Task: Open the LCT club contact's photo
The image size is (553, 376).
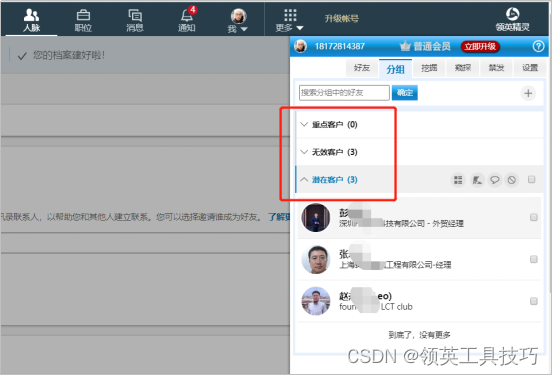Action: coord(316,301)
